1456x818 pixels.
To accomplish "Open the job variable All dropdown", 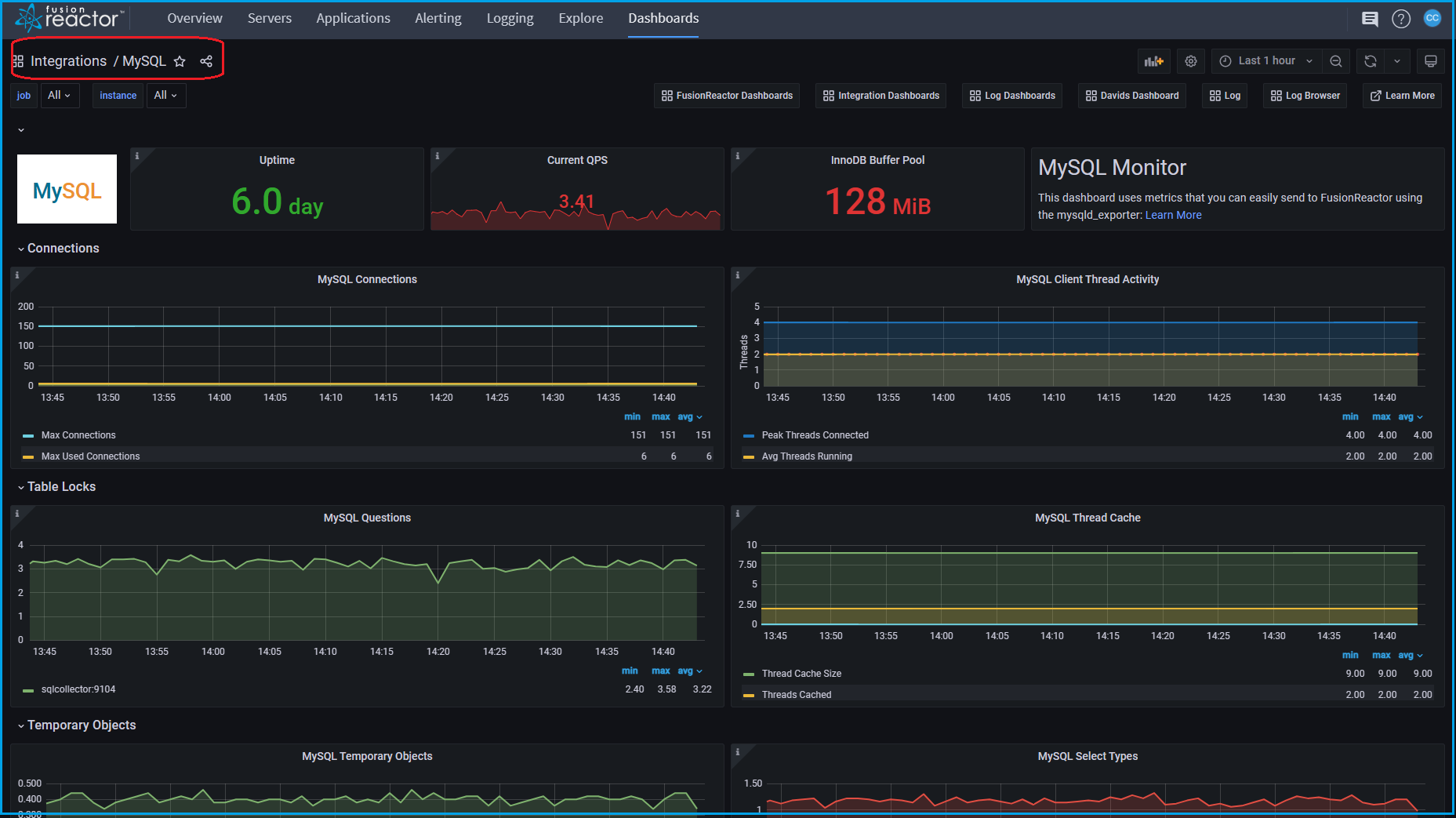I will click(x=60, y=95).
